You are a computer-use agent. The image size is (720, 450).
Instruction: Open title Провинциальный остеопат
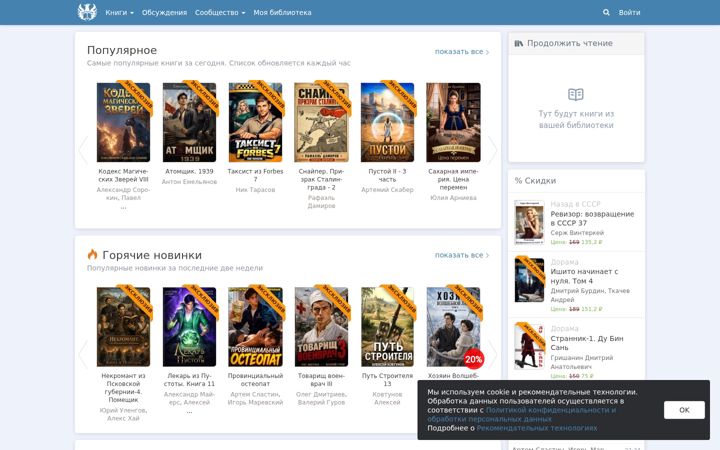tap(255, 380)
